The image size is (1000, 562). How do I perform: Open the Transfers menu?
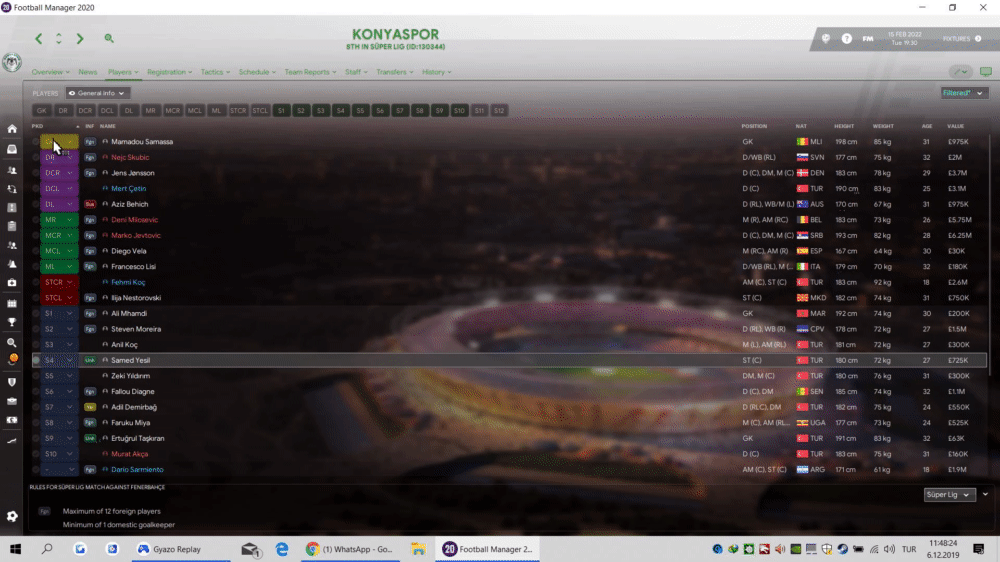click(394, 72)
